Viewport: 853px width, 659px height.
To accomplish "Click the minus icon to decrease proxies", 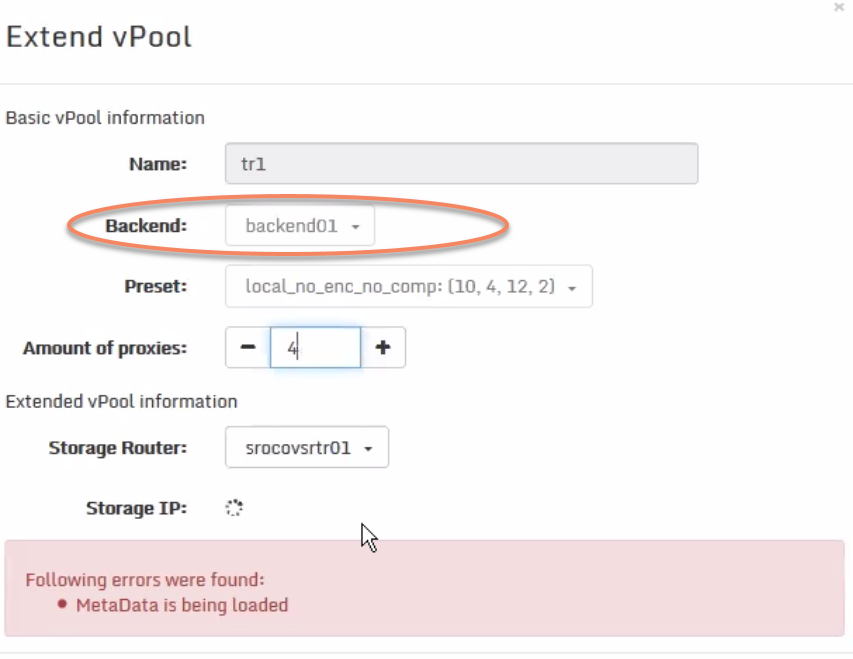I will click(247, 347).
